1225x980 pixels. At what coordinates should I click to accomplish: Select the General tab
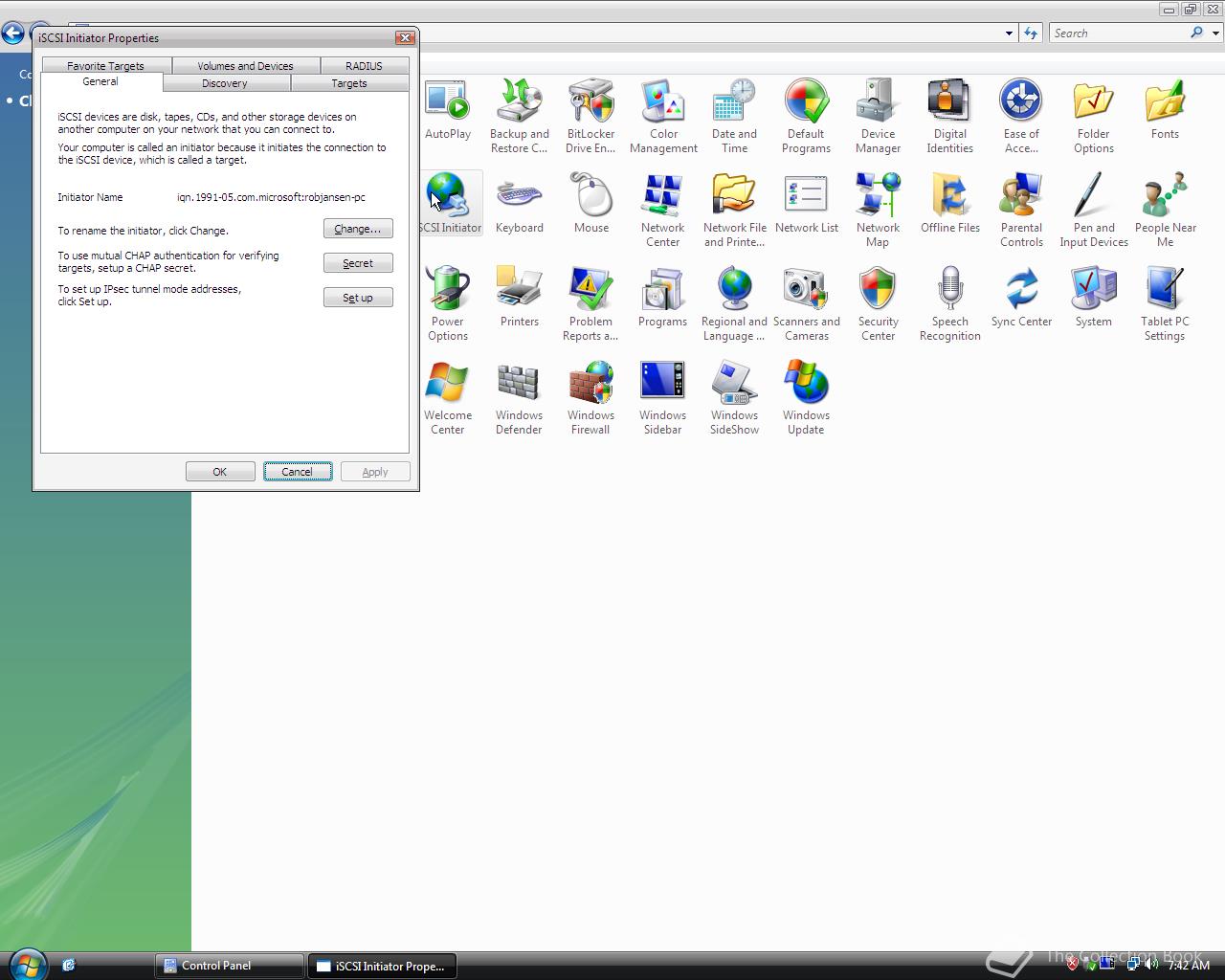pyautogui.click(x=100, y=82)
